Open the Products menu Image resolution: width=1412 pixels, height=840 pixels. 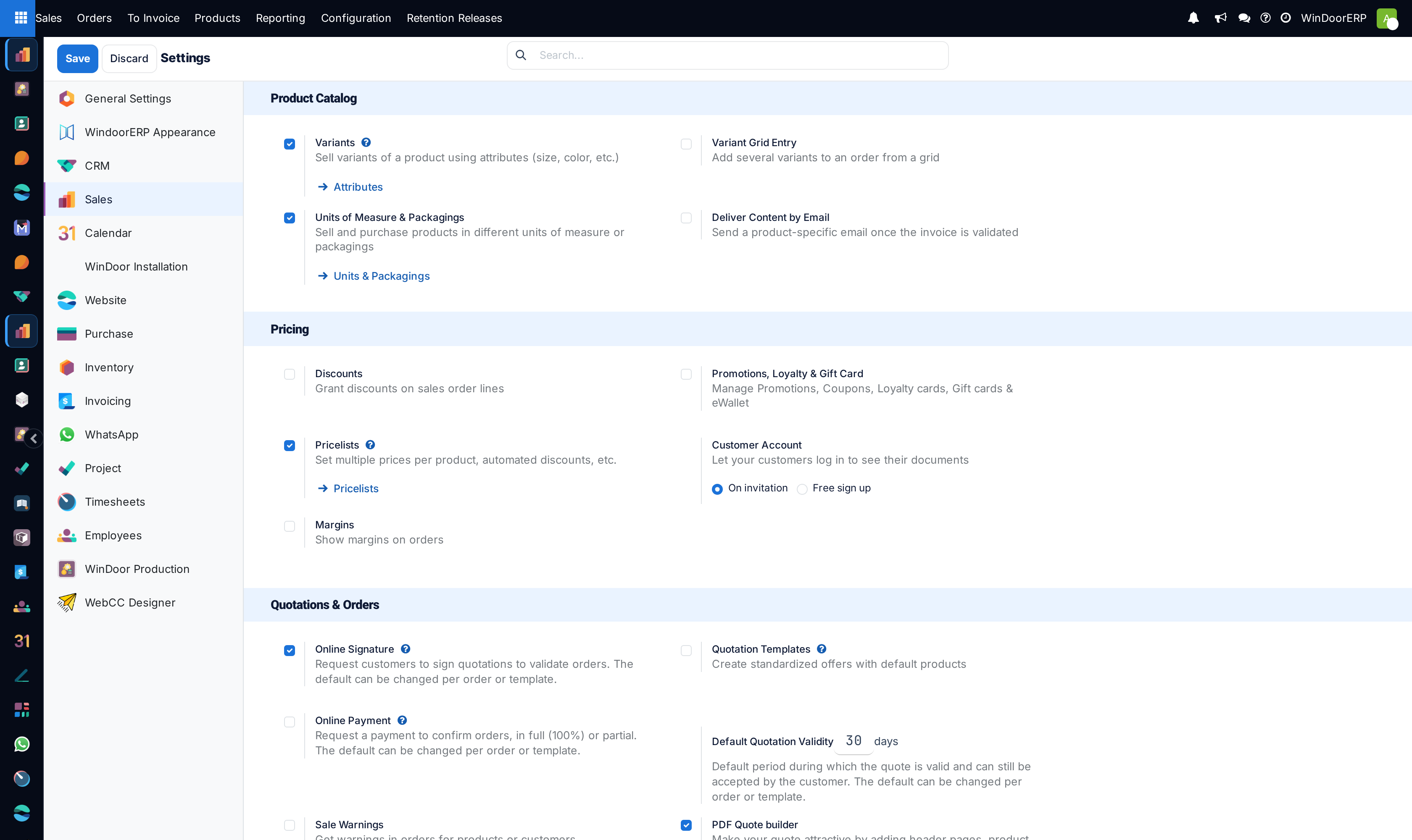(x=218, y=18)
